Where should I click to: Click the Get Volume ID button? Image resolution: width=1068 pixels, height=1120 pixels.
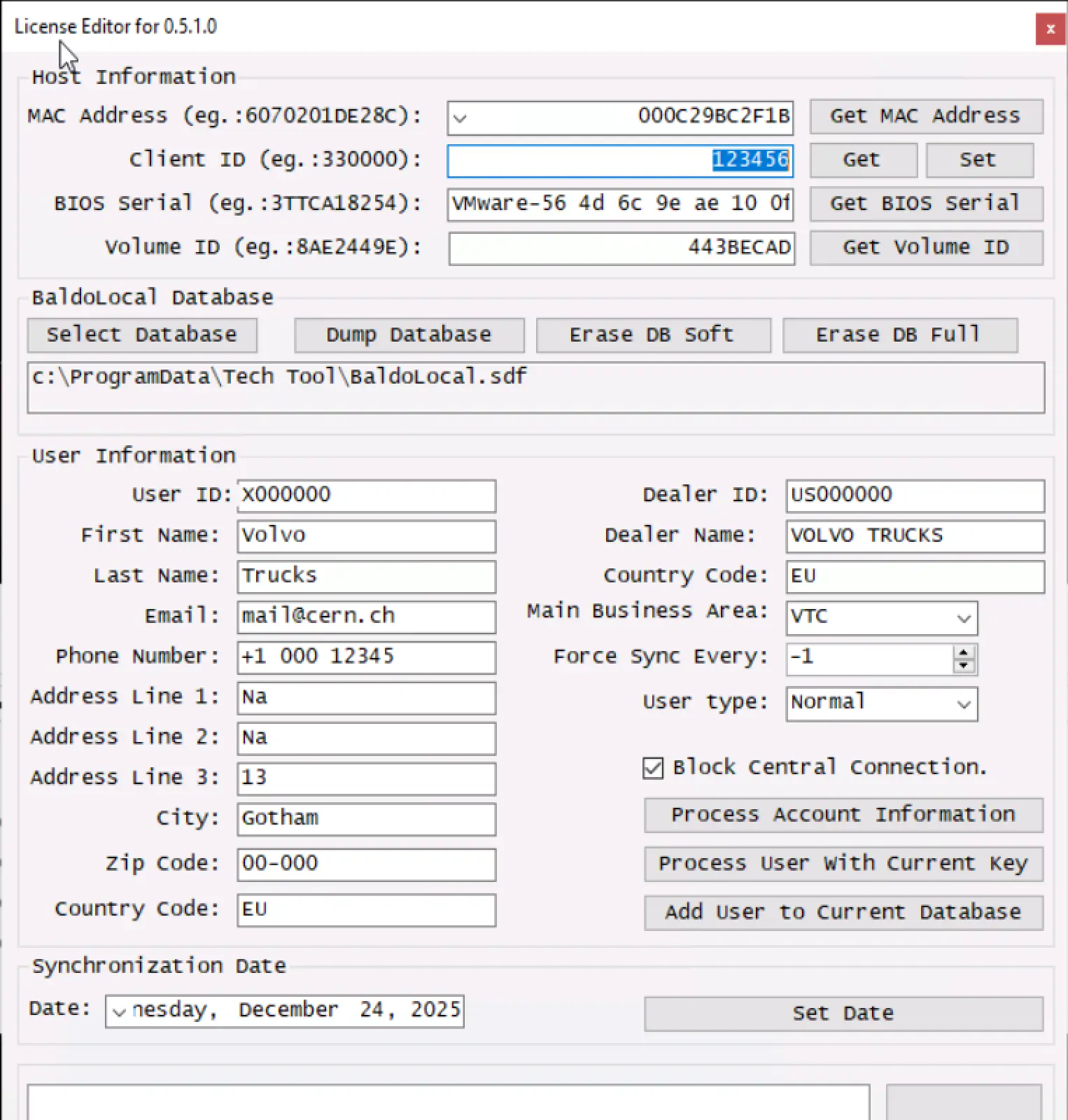(x=925, y=248)
